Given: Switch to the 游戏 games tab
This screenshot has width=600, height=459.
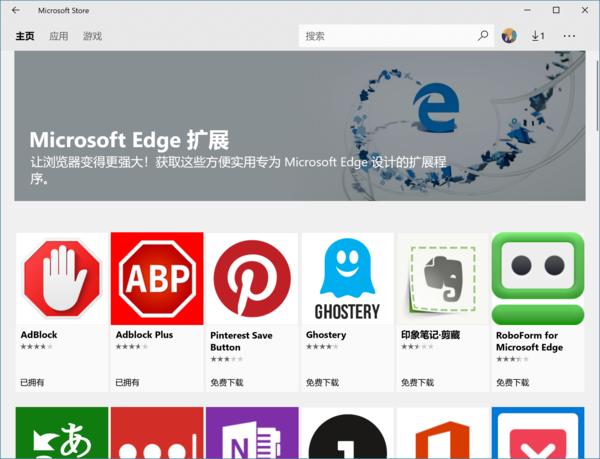Looking at the screenshot, I should 93,36.
